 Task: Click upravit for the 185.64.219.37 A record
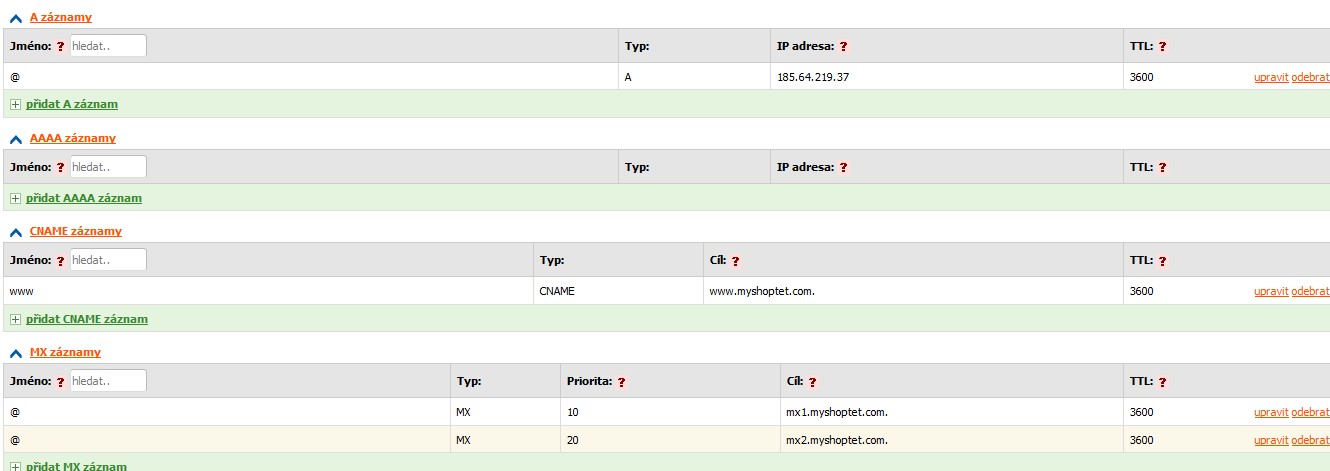[x=1270, y=77]
